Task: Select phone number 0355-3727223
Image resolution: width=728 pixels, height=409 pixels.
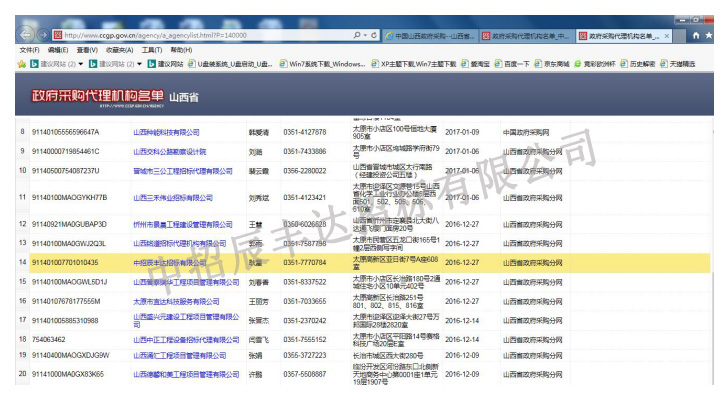Action: 305,356
